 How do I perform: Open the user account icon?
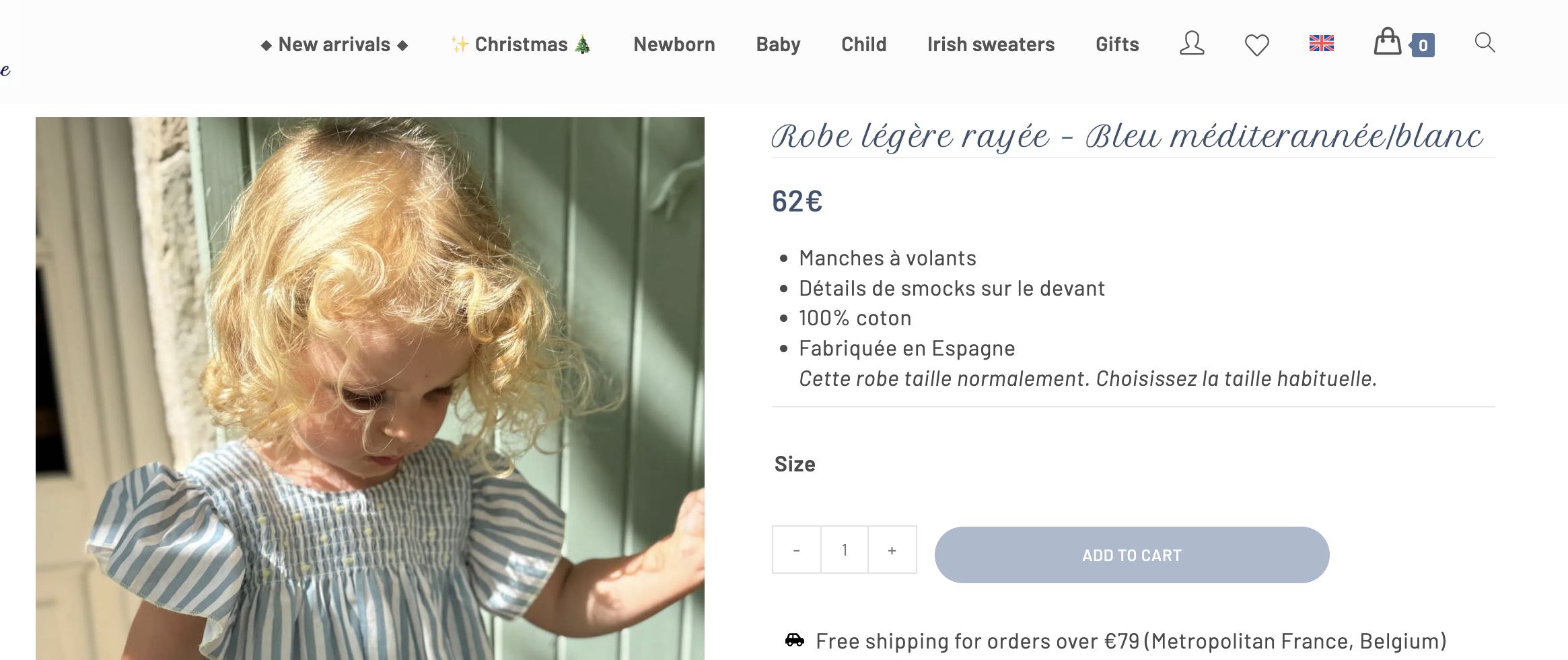[x=1192, y=44]
